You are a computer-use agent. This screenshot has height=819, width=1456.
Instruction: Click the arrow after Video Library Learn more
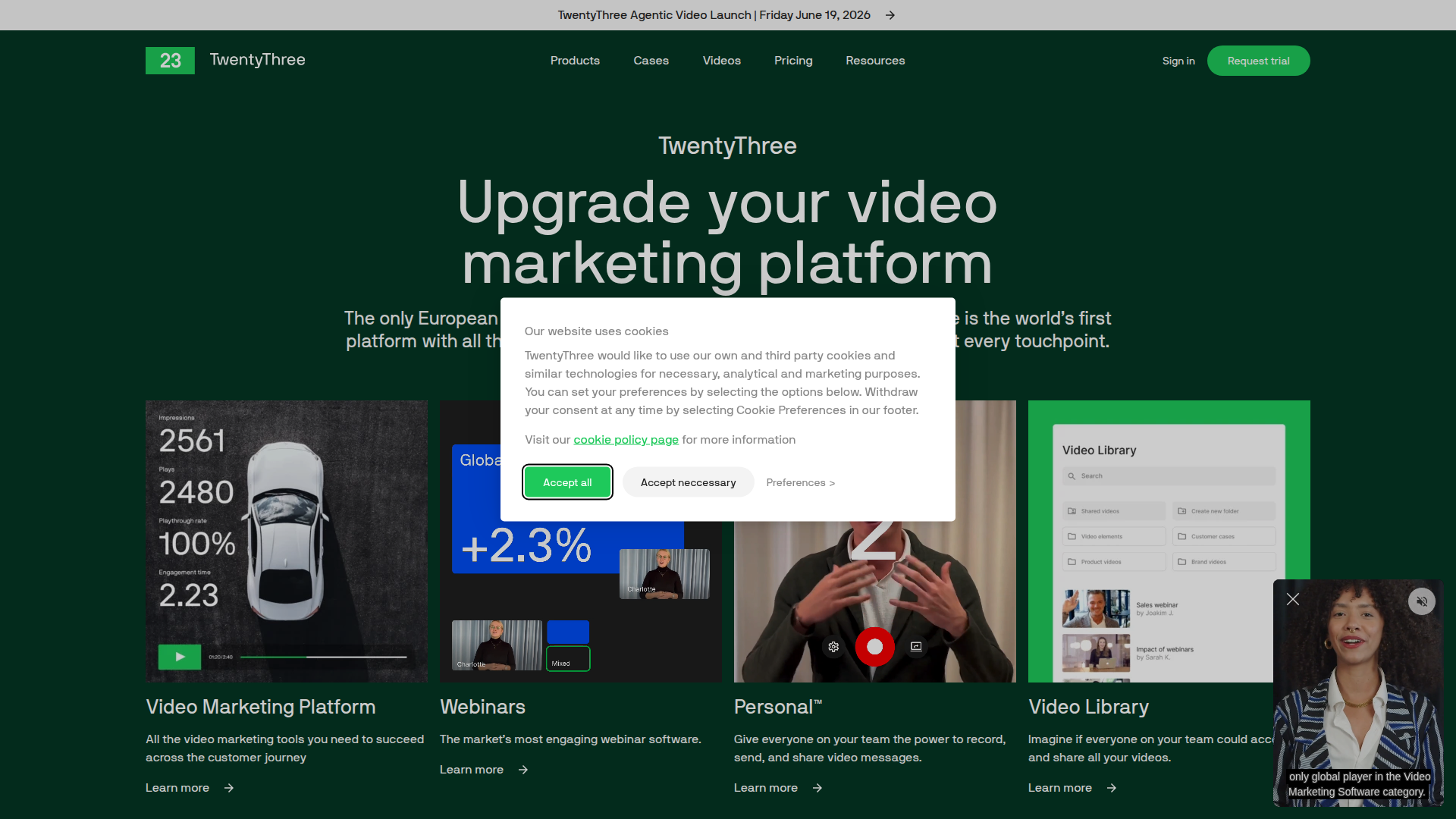click(1112, 788)
